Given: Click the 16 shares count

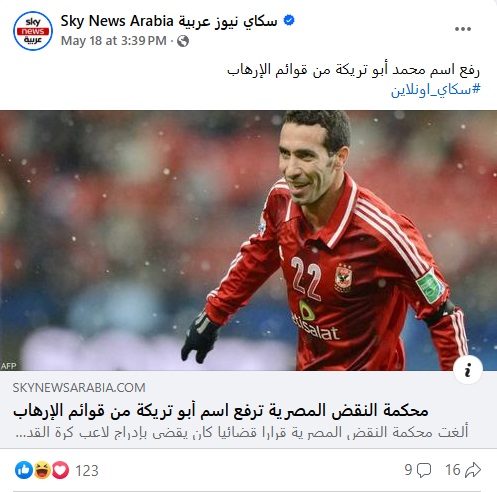Looking at the screenshot, I should click(x=453, y=470).
